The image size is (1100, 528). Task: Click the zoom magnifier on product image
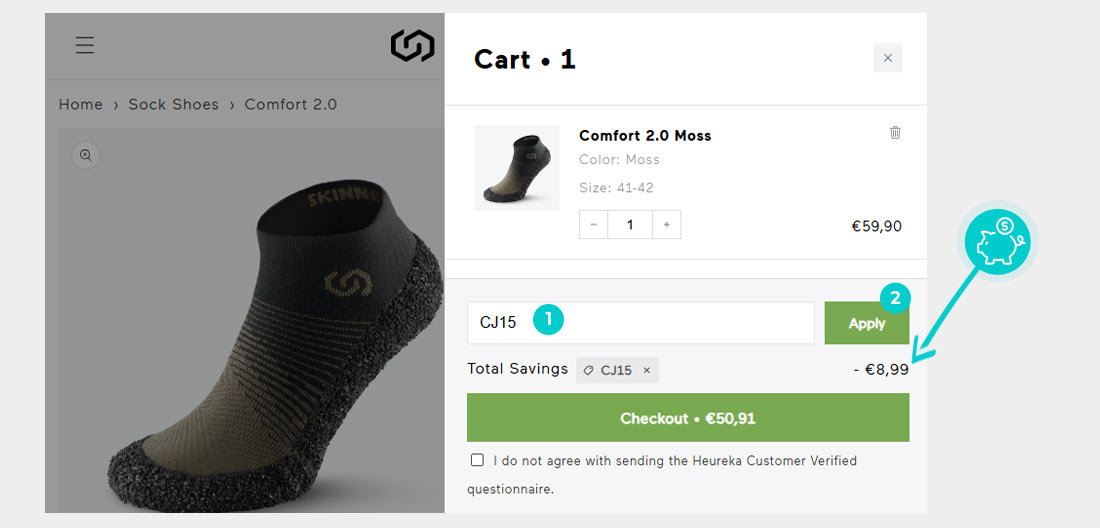pyautogui.click(x=86, y=156)
